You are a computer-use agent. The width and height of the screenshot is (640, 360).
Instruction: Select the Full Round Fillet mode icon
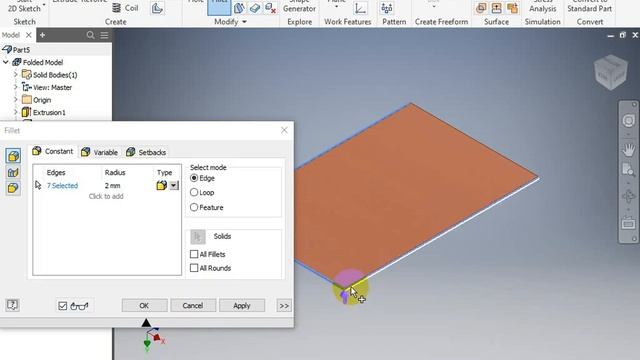coord(13,188)
